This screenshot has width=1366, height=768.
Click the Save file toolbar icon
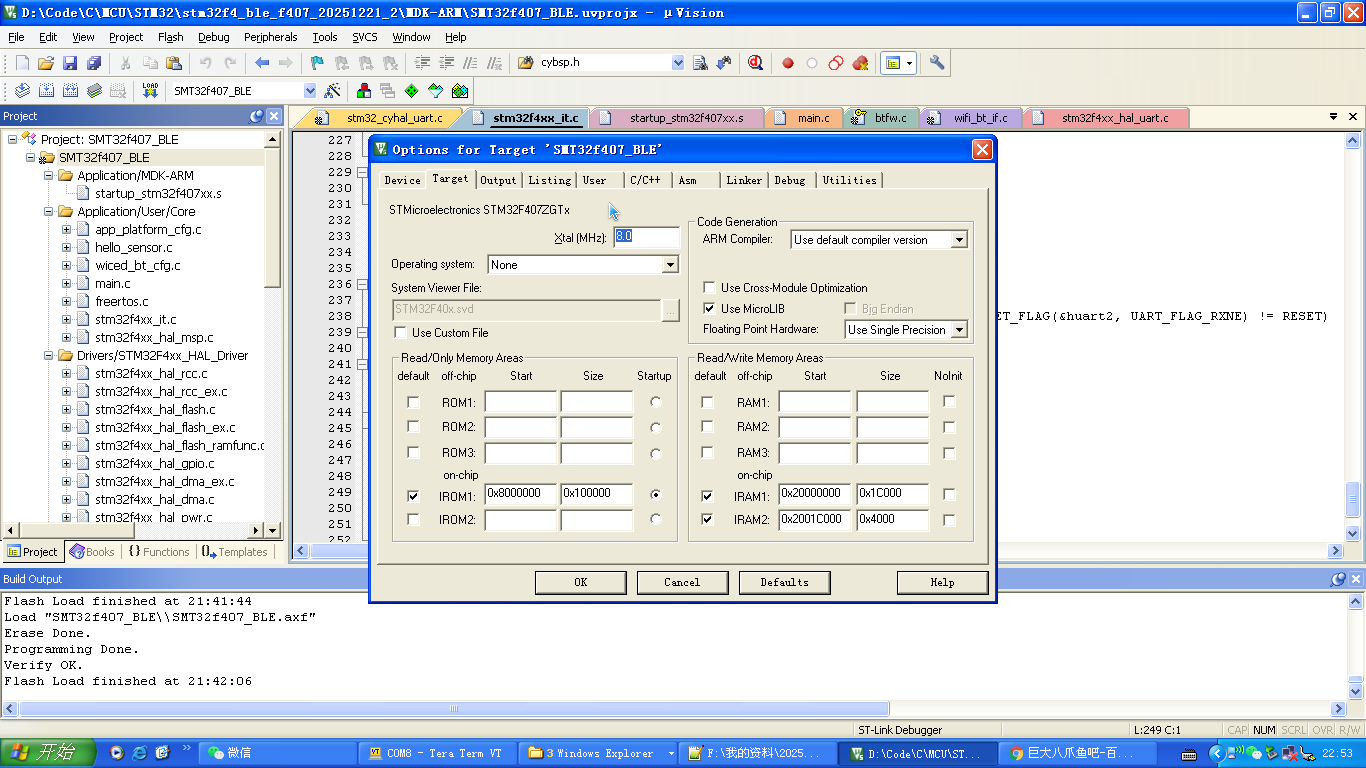pyautogui.click(x=70, y=63)
